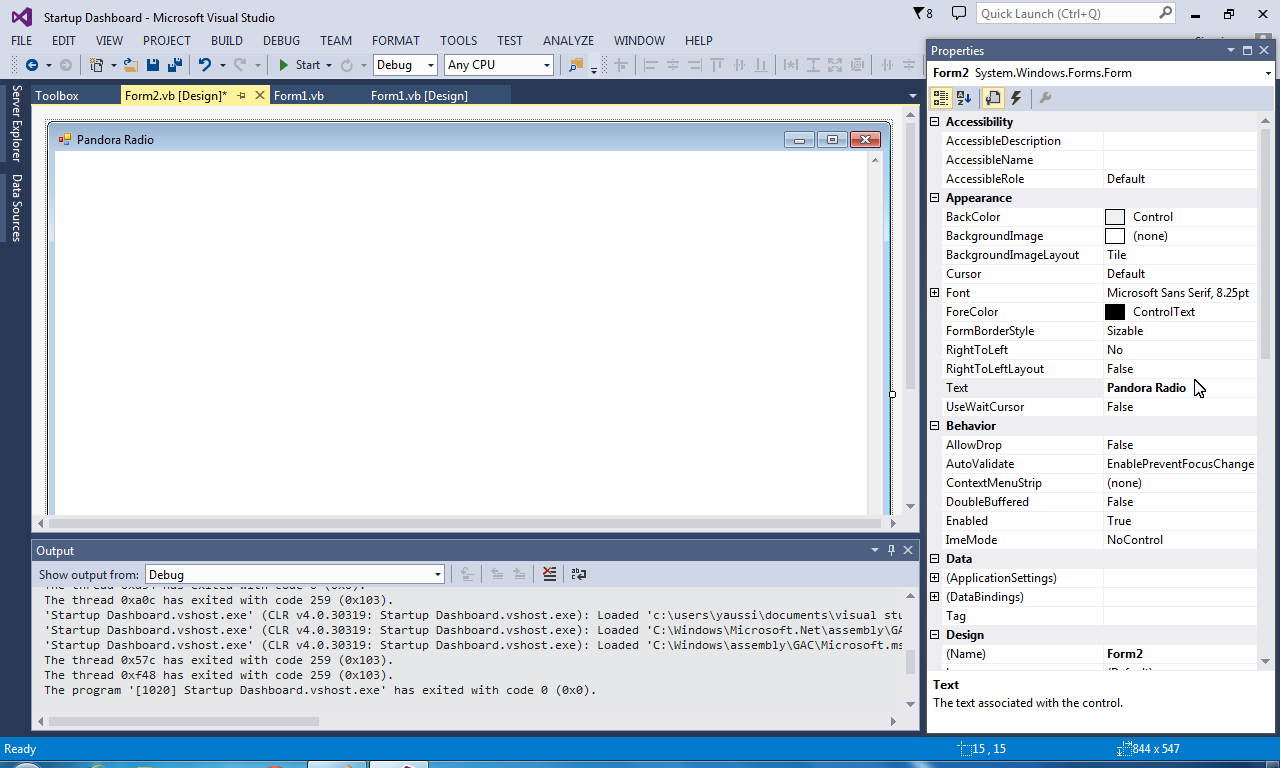Open the BUILD menu
This screenshot has width=1281, height=768.
pos(227,41)
